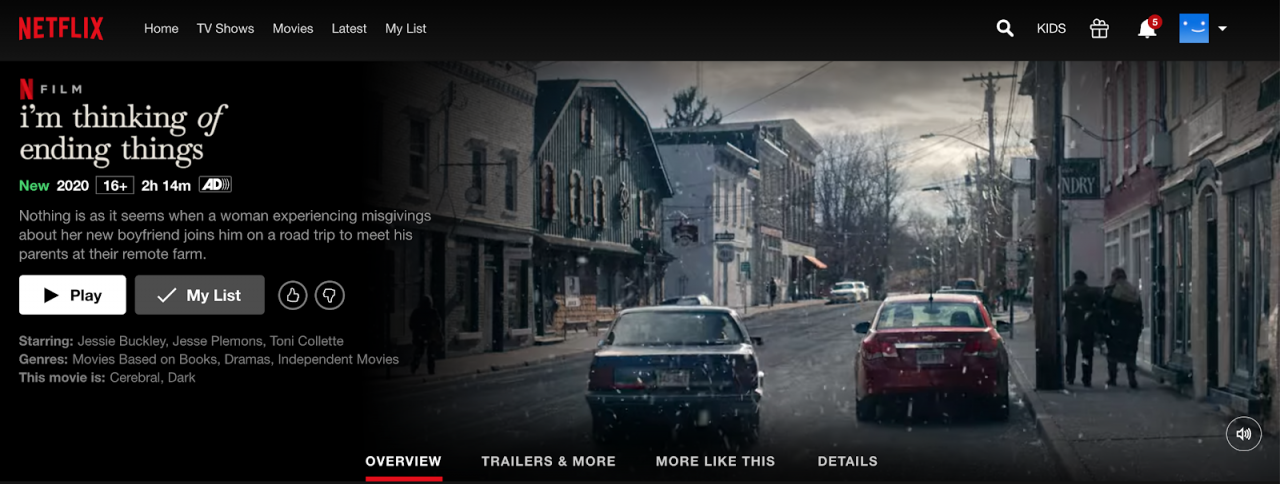
Task: Expand the profile dropdown arrow
Action: tap(1222, 28)
